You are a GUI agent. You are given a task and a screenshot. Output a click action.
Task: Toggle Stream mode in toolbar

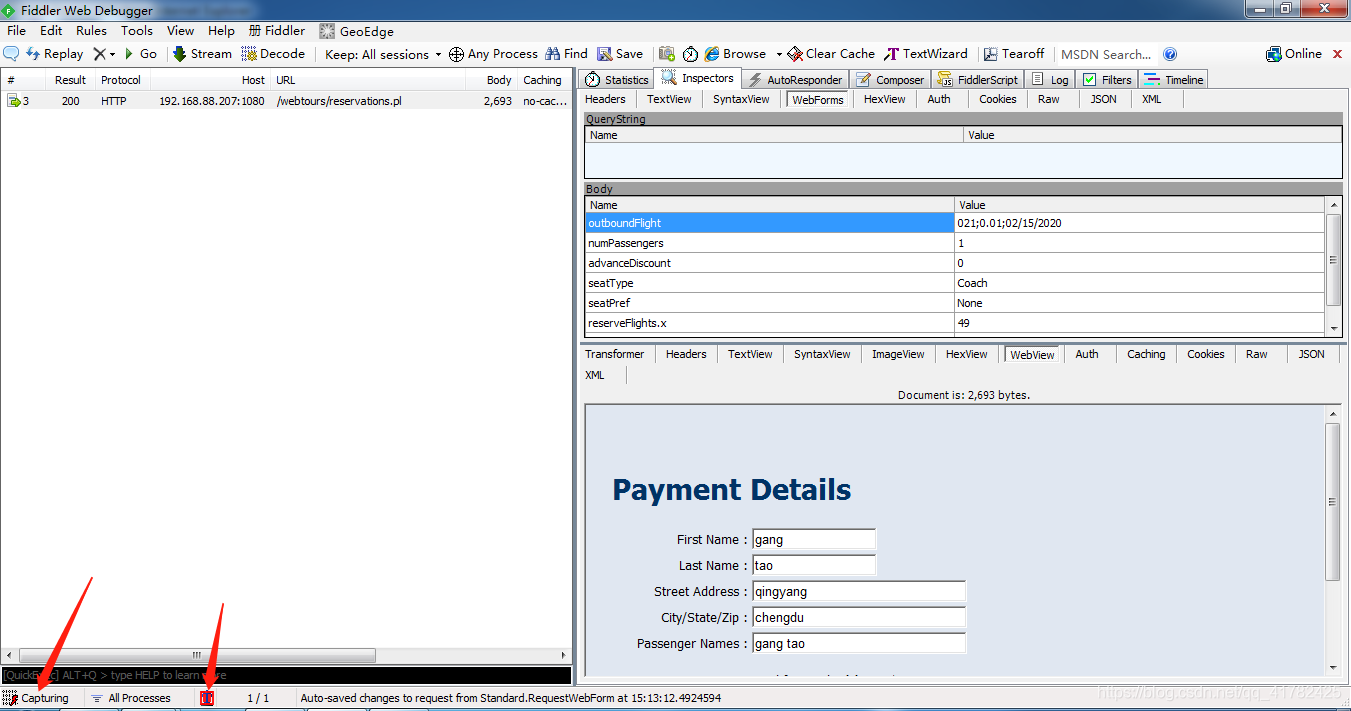pyautogui.click(x=202, y=54)
